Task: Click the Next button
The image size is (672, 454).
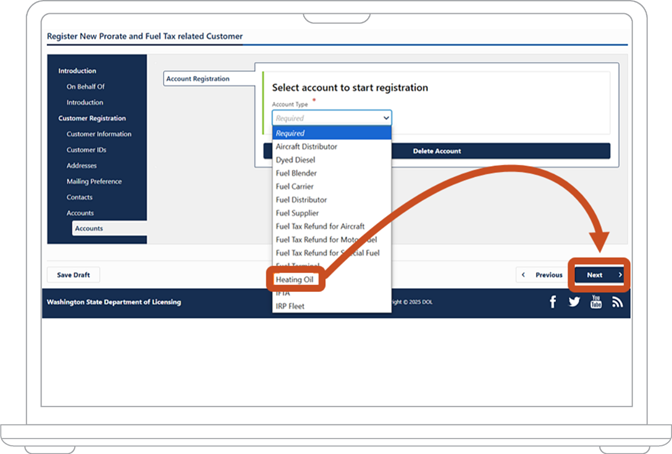Action: pyautogui.click(x=599, y=275)
